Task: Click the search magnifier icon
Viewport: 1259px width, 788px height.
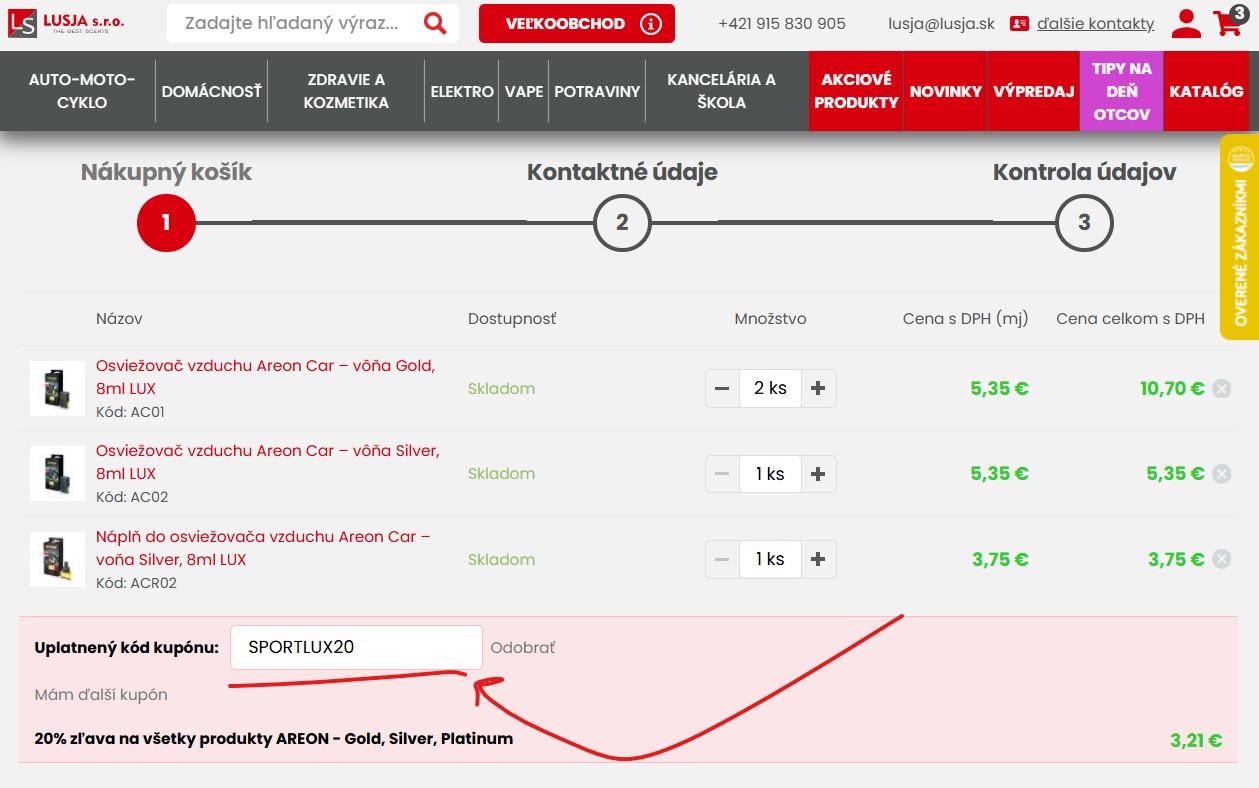Action: tap(435, 23)
